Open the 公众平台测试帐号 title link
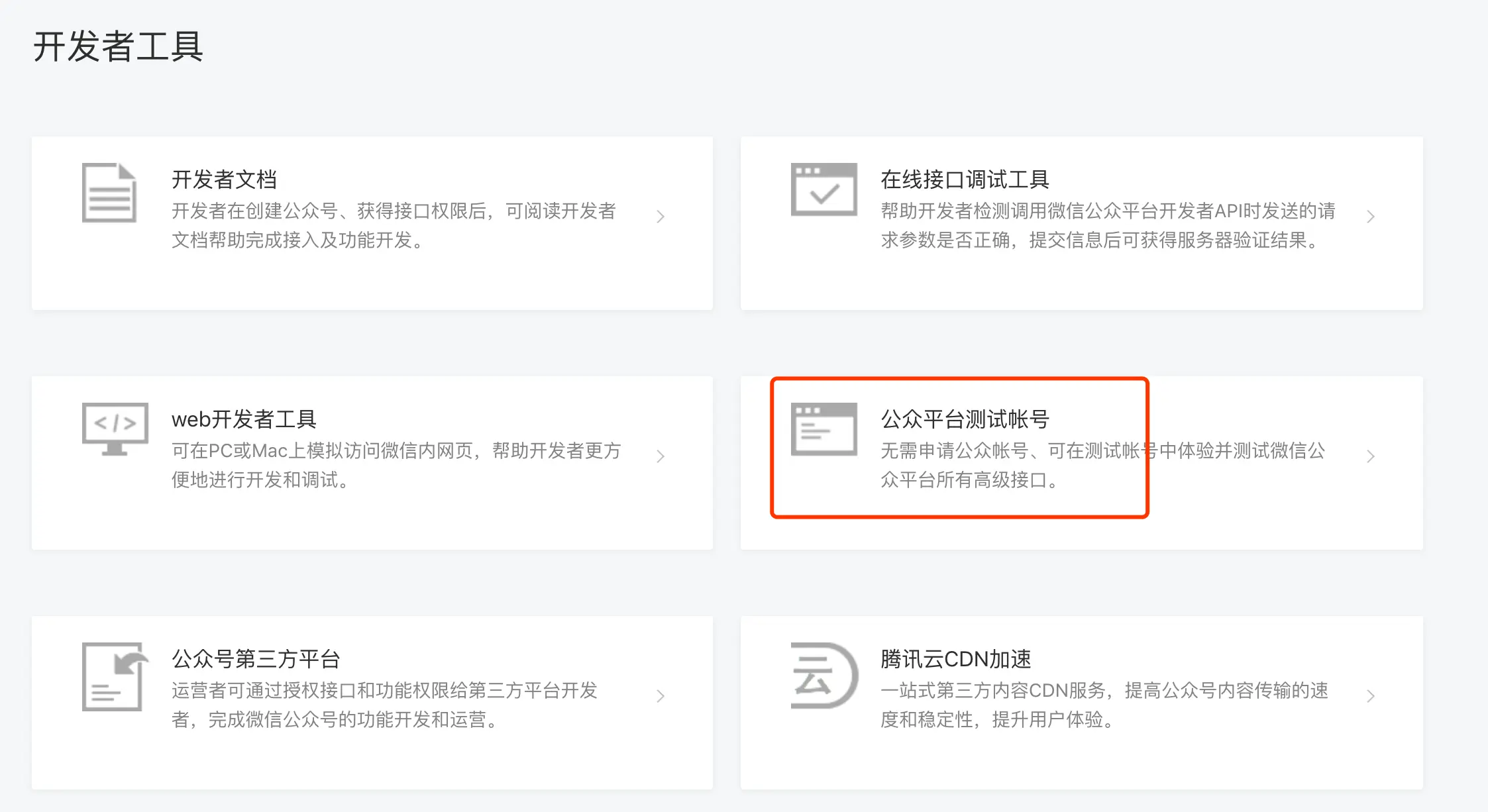The width and height of the screenshot is (1488, 812). coord(965,419)
